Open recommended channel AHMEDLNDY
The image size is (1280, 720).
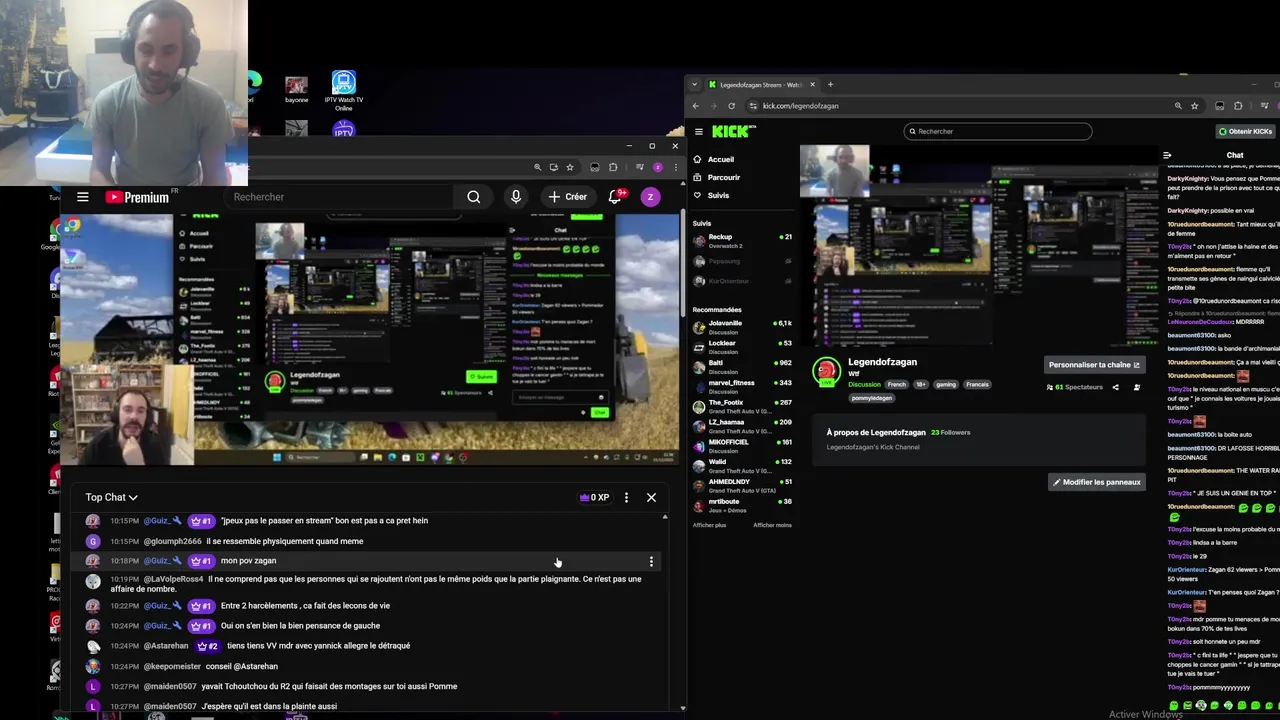click(x=742, y=486)
